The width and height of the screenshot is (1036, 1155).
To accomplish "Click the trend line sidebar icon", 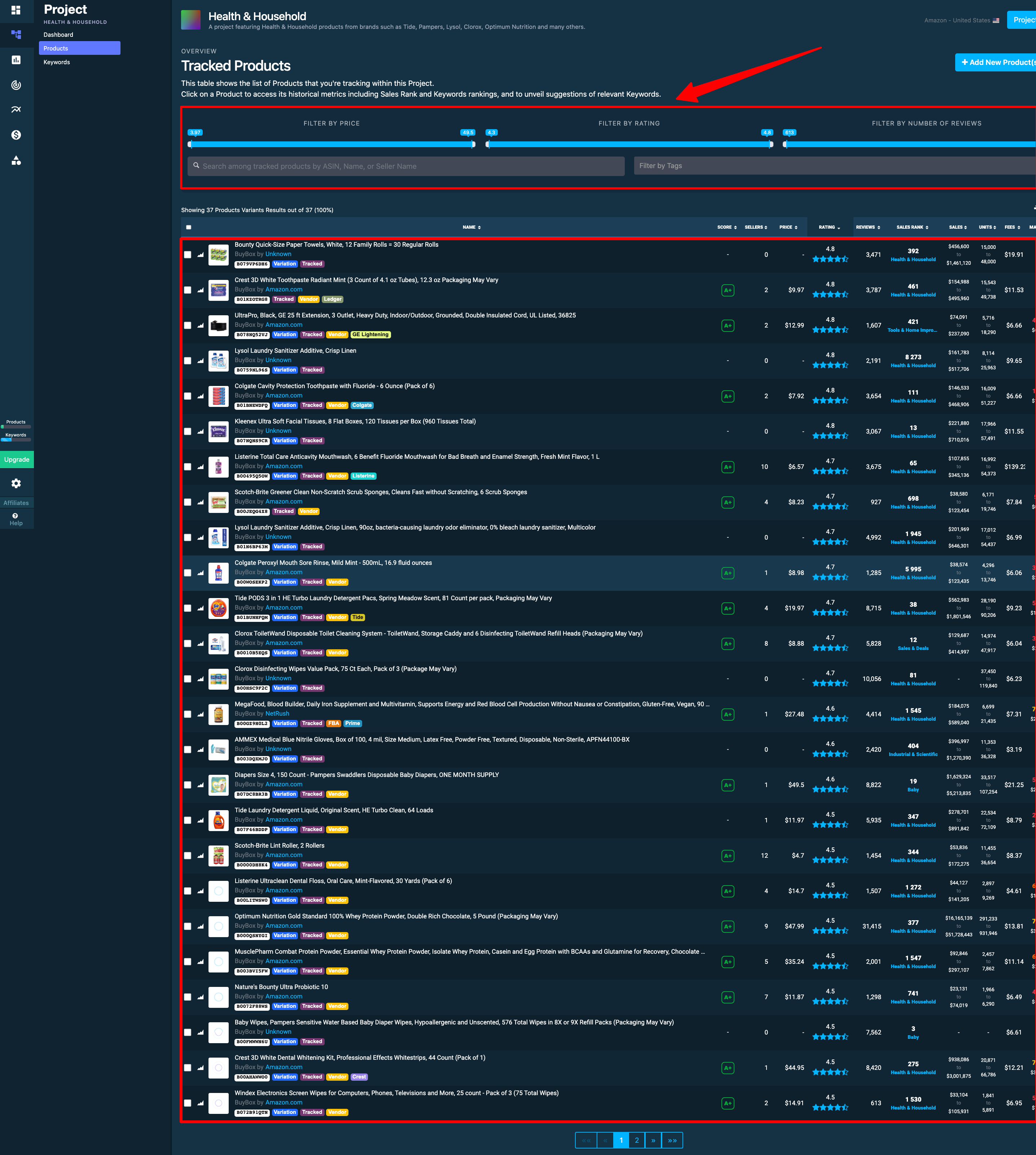I will coord(16,109).
